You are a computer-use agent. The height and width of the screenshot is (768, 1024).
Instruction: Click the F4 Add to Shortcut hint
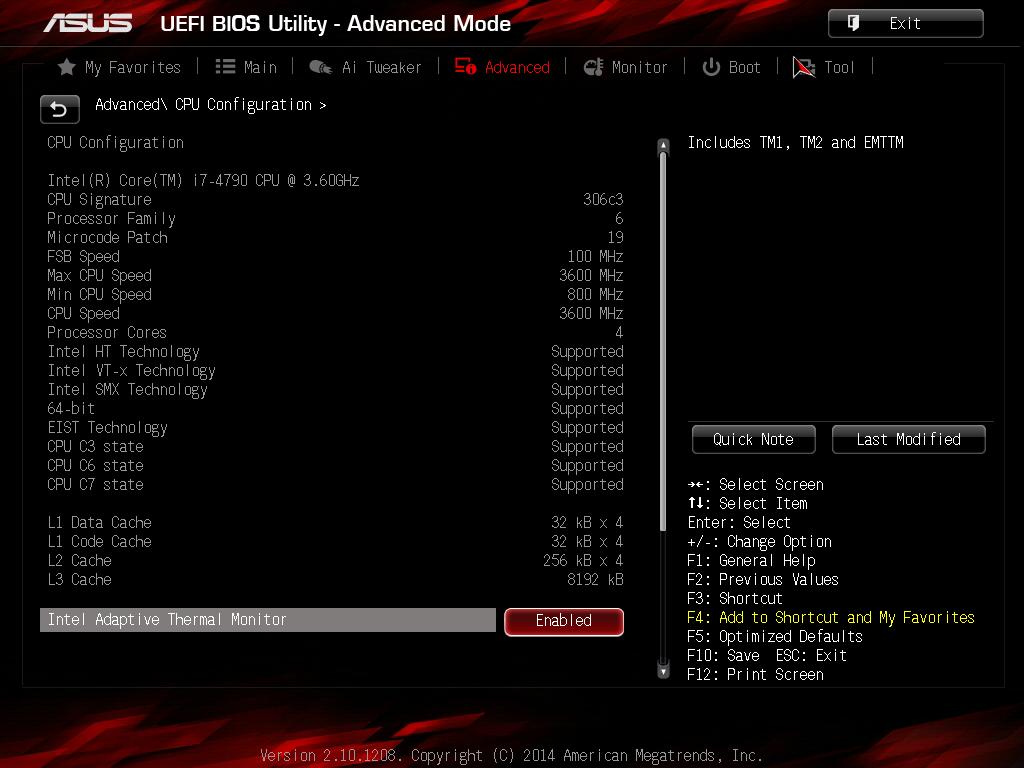[831, 618]
